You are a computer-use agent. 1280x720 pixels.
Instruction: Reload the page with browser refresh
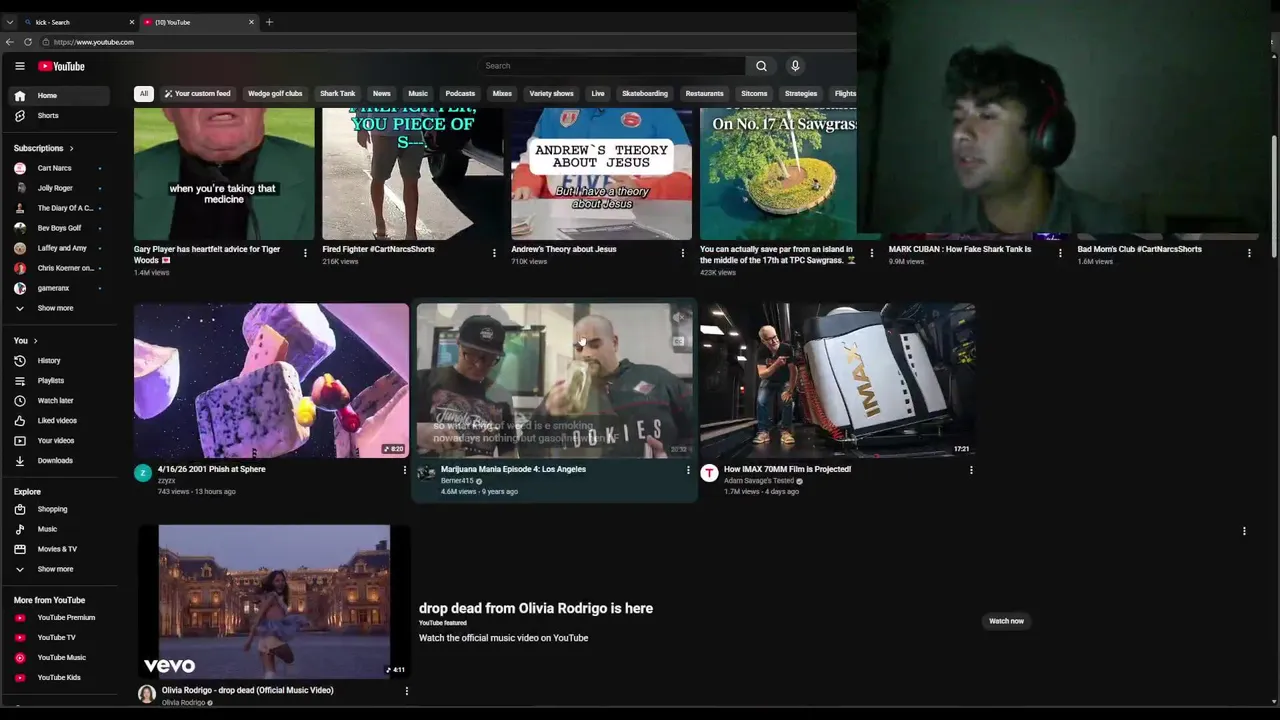pos(28,42)
